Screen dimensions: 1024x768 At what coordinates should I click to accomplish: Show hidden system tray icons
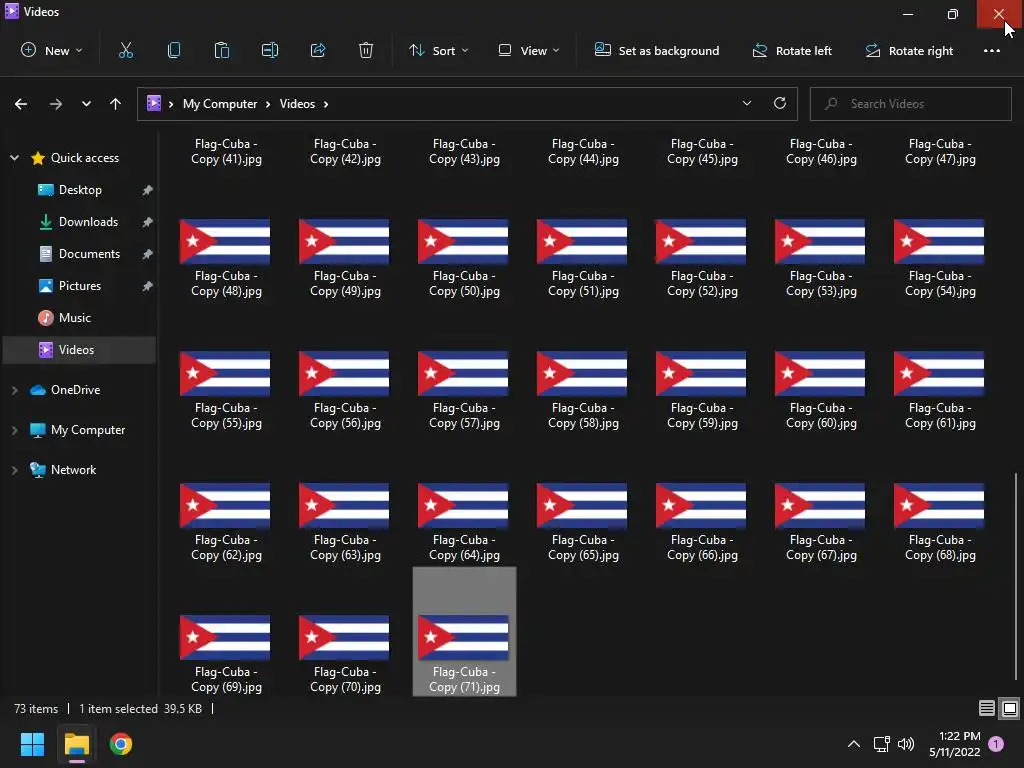click(854, 744)
